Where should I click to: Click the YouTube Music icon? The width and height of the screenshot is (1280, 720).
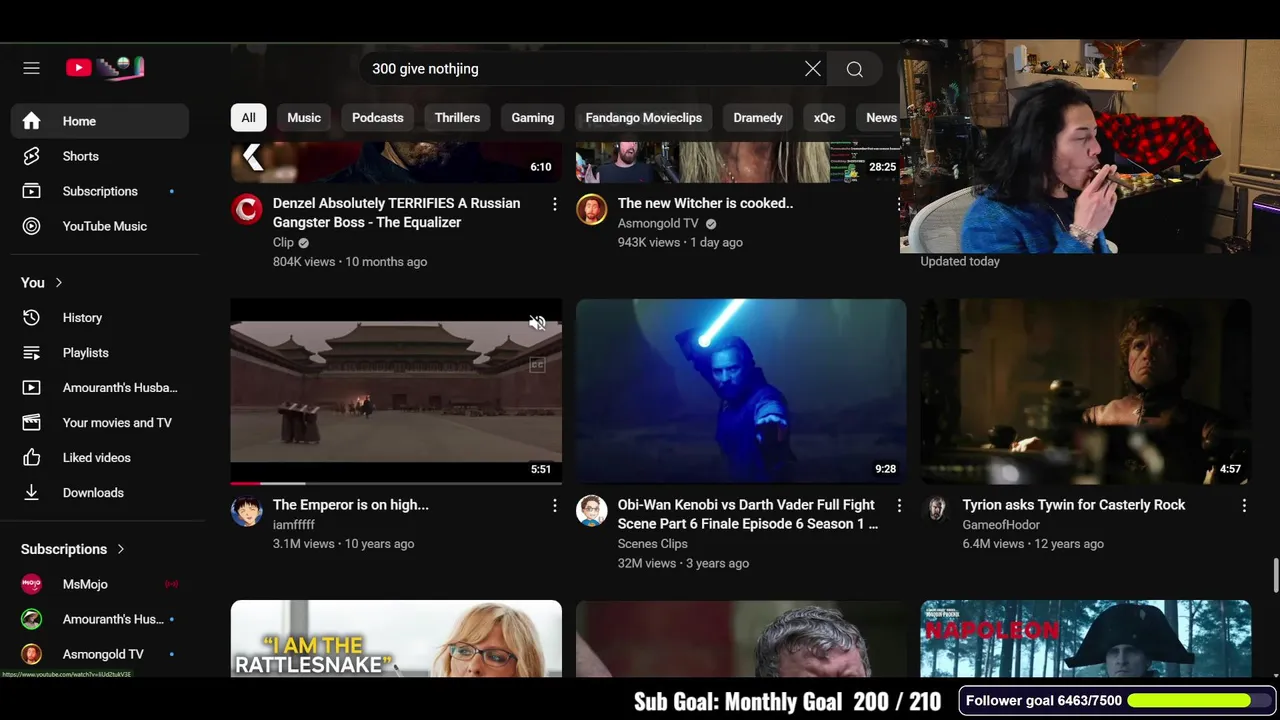(x=31, y=226)
